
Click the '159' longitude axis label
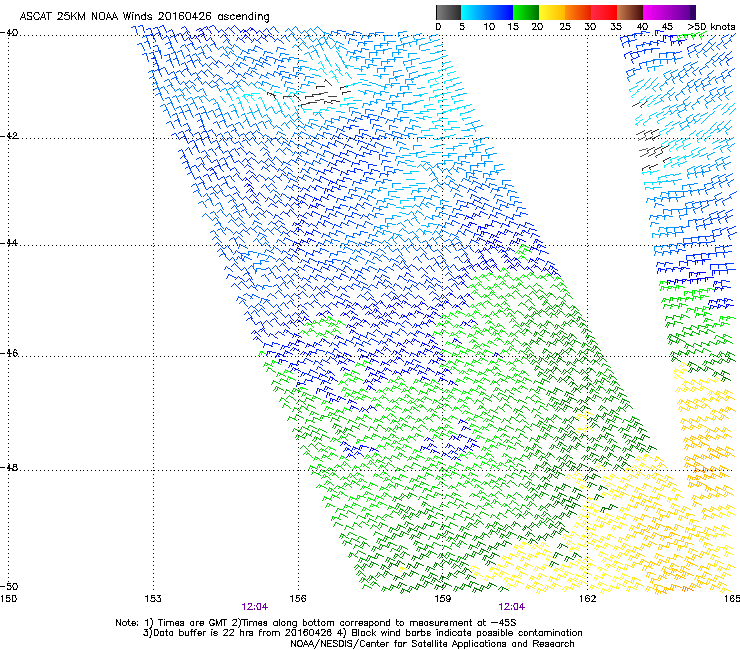pyautogui.click(x=443, y=599)
